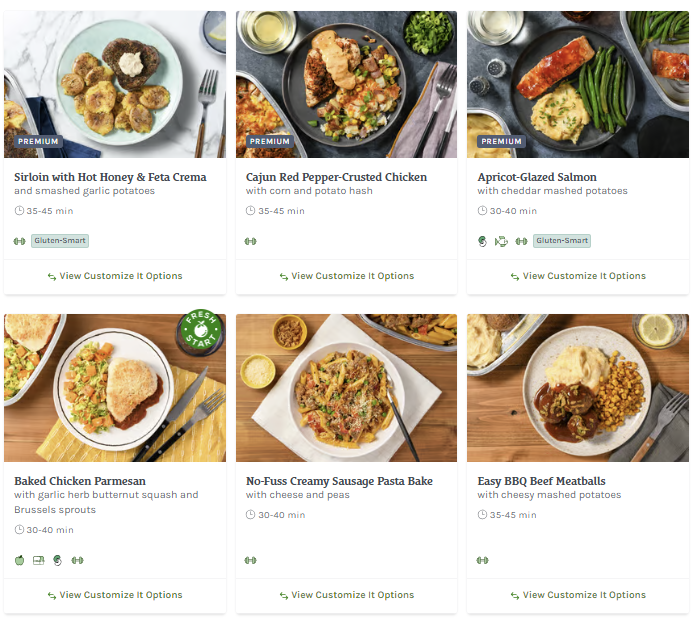Click the dumbbell icon on Sausage Pasta Bake card
This screenshot has height=621, width=697.
250,560
